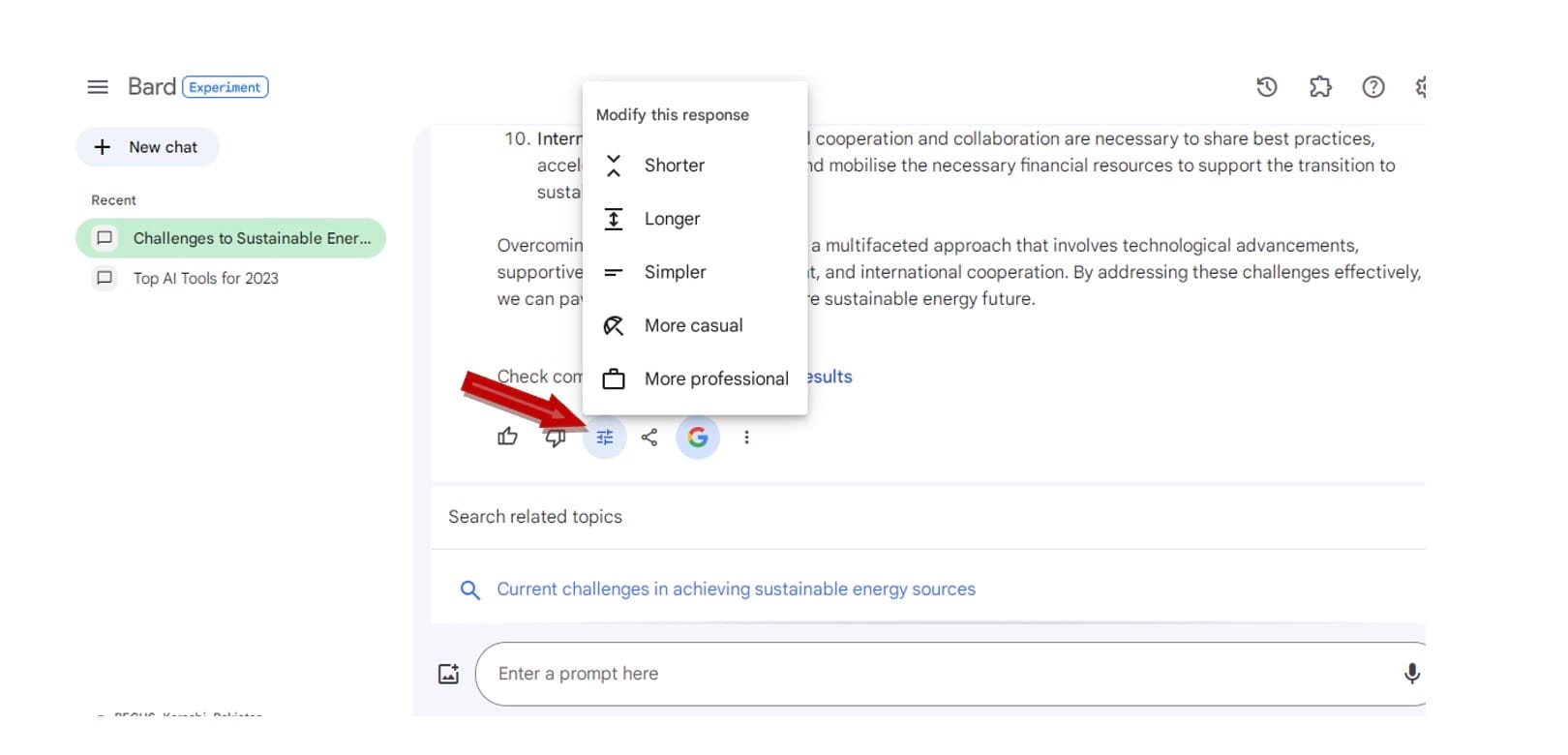Screen dimensions: 1568x755
Task: Open Current challenges in sustainable energy link
Action: coord(737,589)
